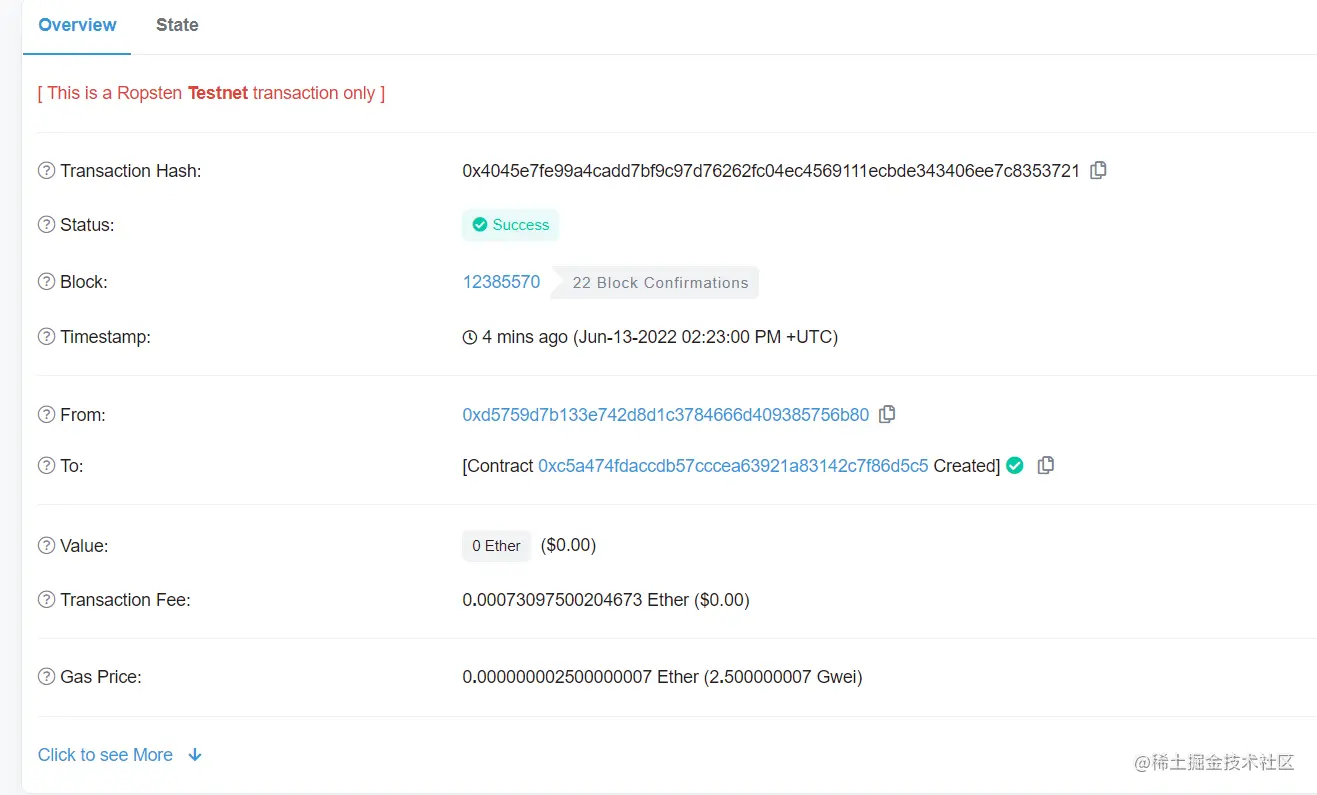Click the clock icon before timestamp

tap(470, 338)
